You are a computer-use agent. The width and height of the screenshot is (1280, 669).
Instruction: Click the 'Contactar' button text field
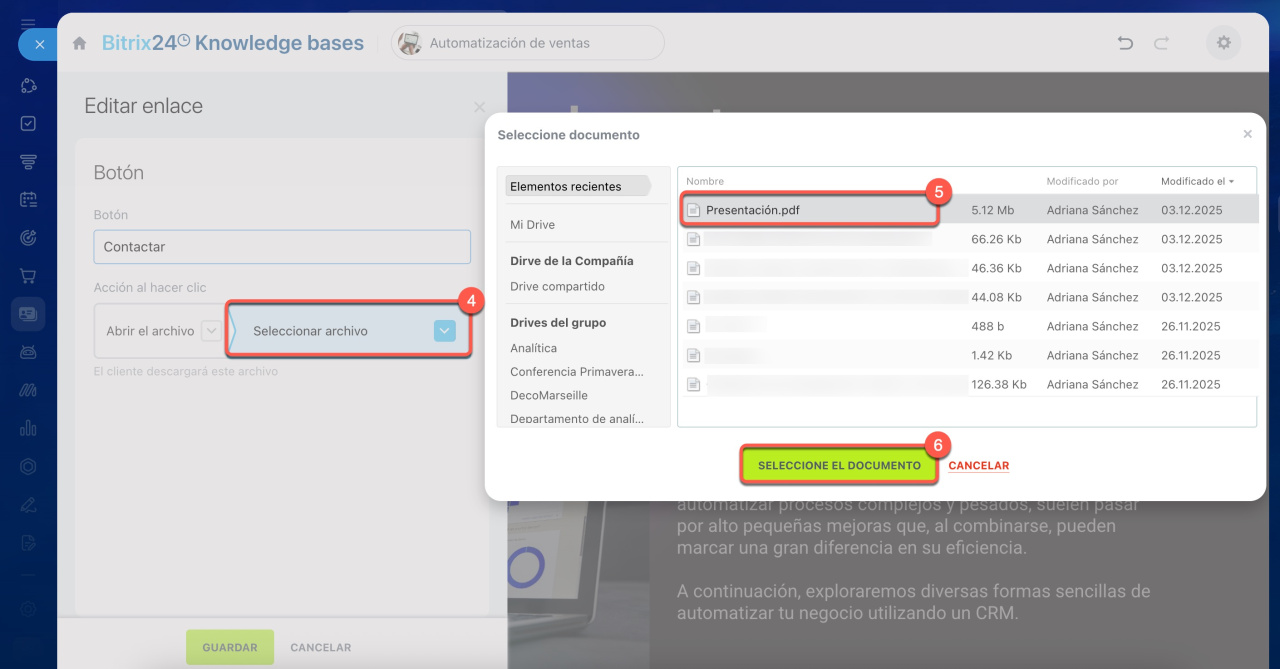click(x=282, y=247)
